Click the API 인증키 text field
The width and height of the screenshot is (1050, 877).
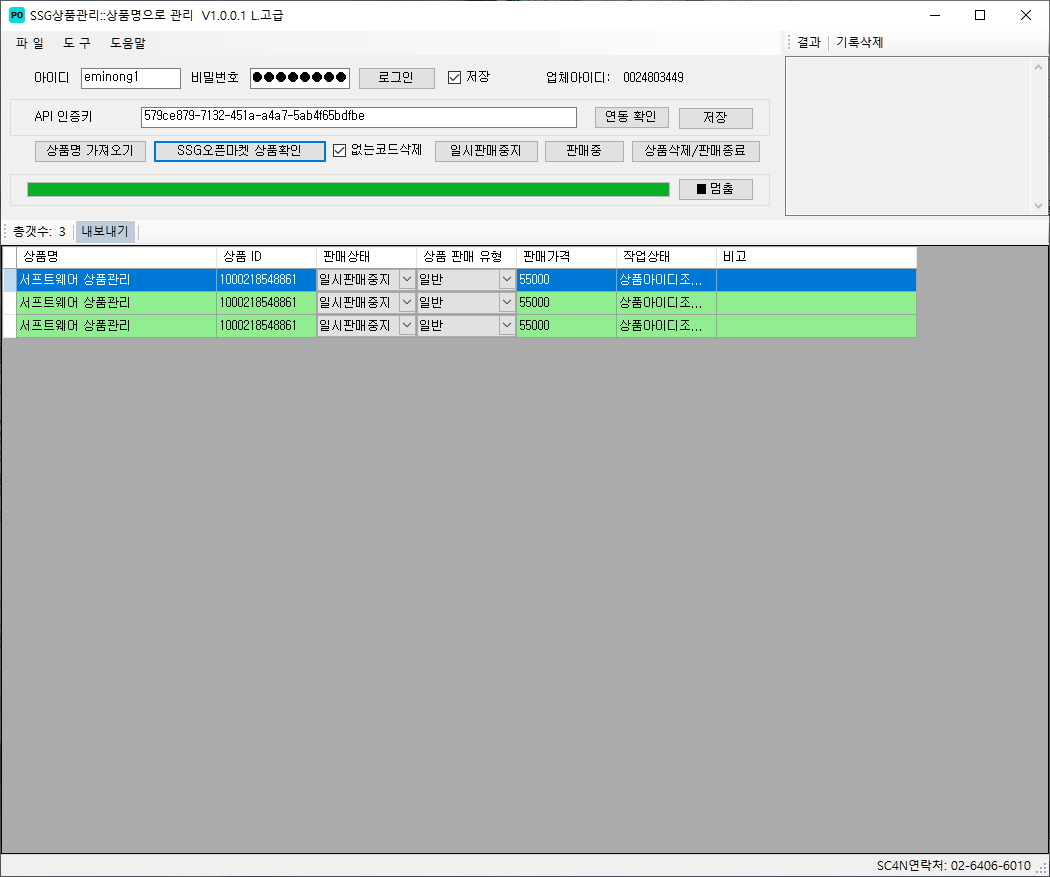click(x=359, y=117)
